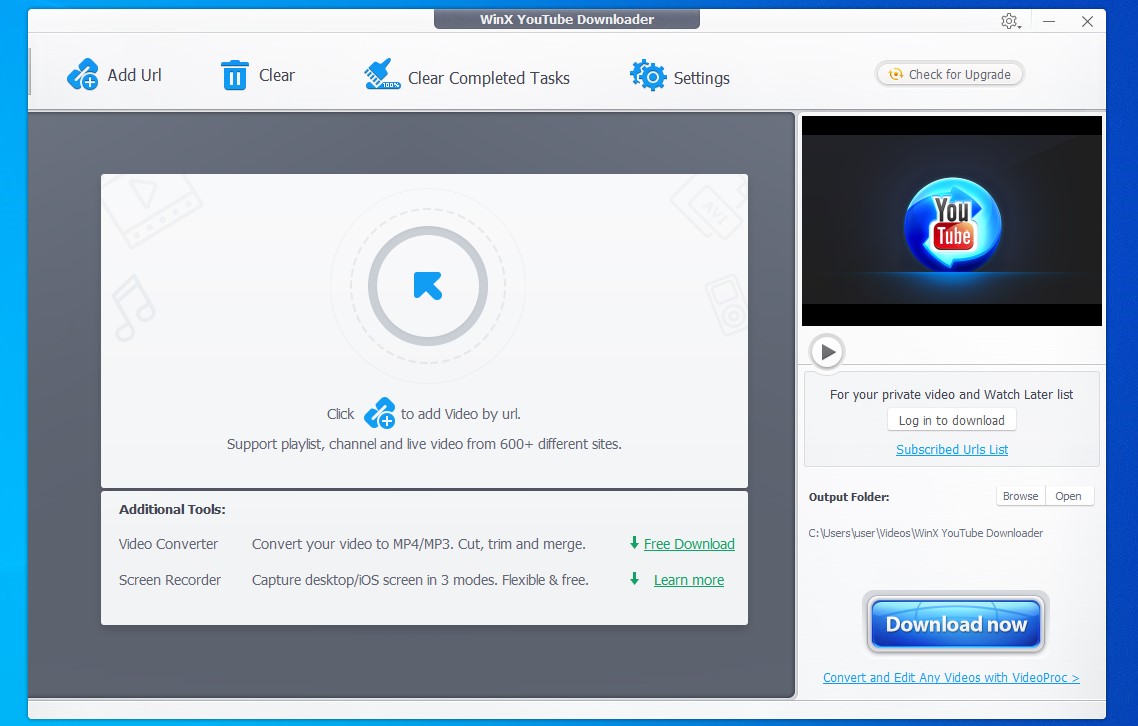This screenshot has width=1138, height=726.
Task: Click the large circular arrow drop area
Action: point(428,286)
